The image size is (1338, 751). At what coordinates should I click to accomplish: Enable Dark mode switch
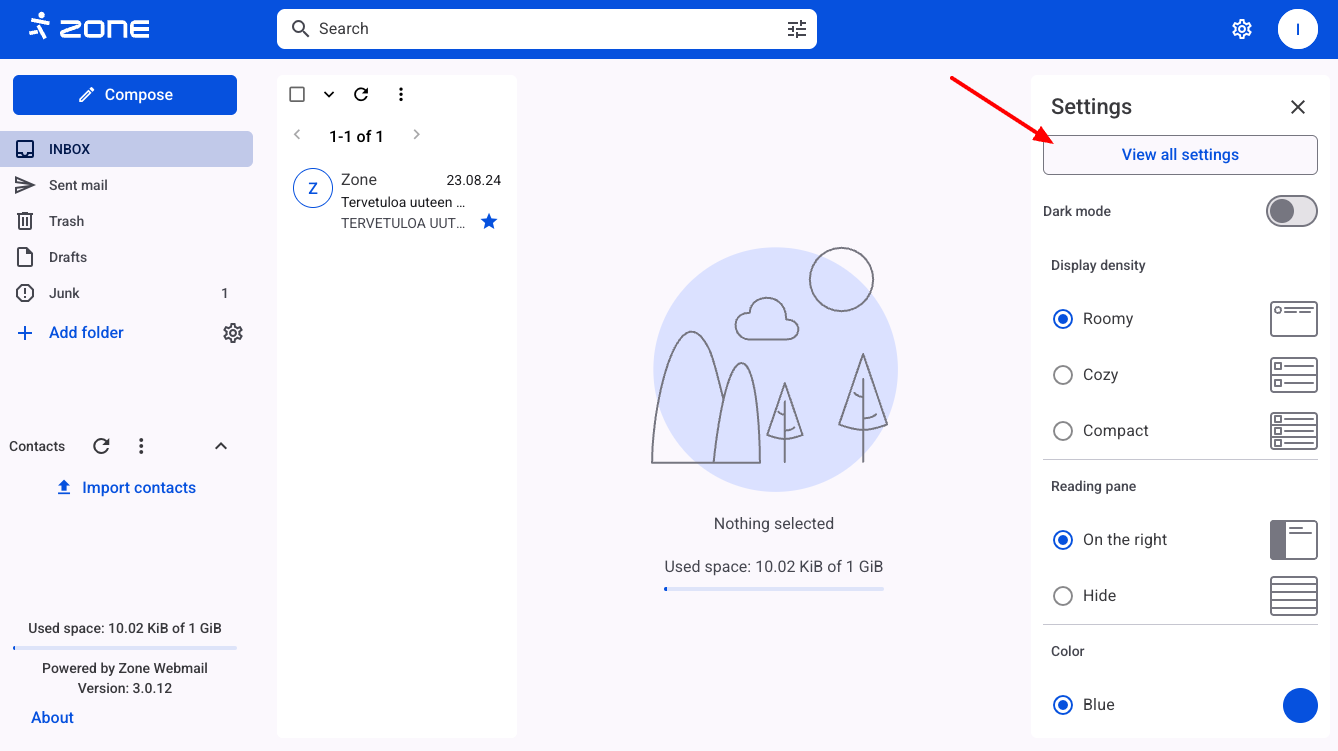coord(1291,211)
